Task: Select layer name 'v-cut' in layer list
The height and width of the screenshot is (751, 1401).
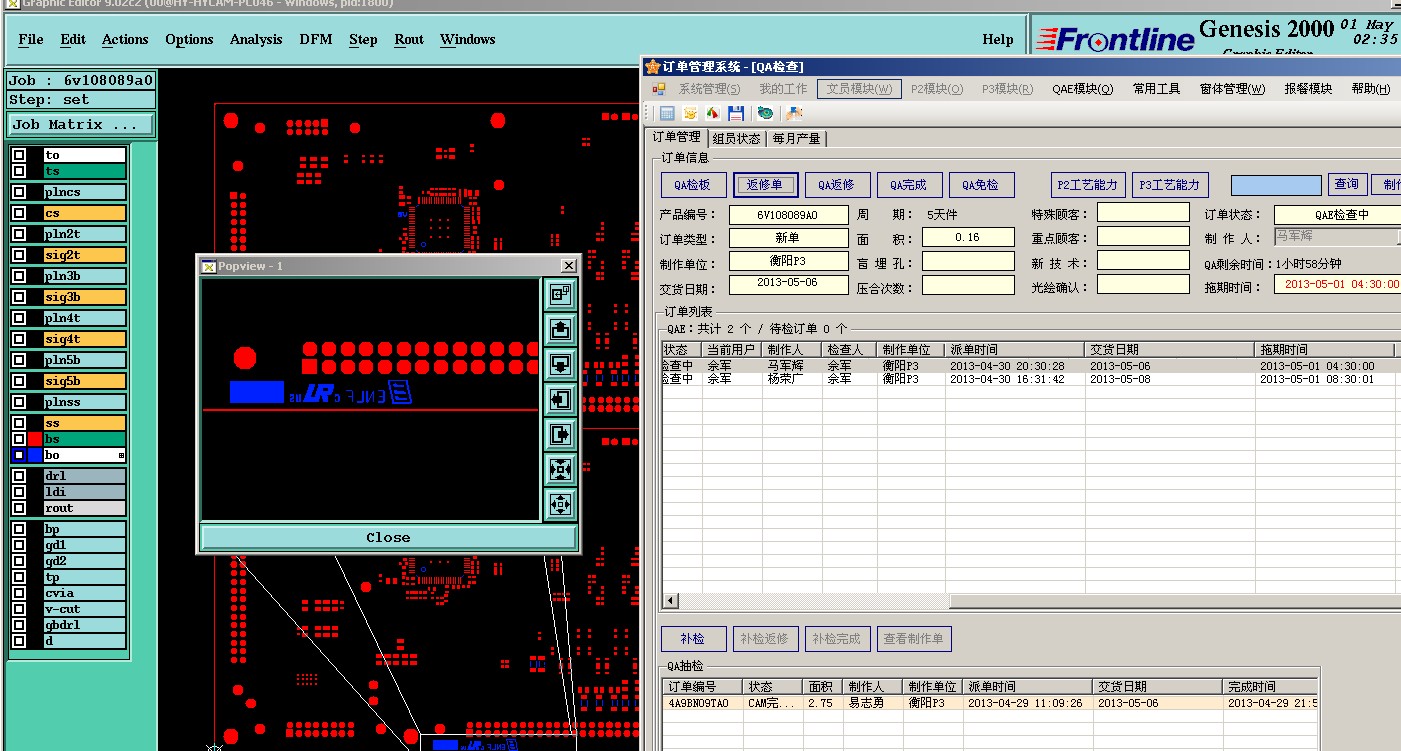Action: 85,609
